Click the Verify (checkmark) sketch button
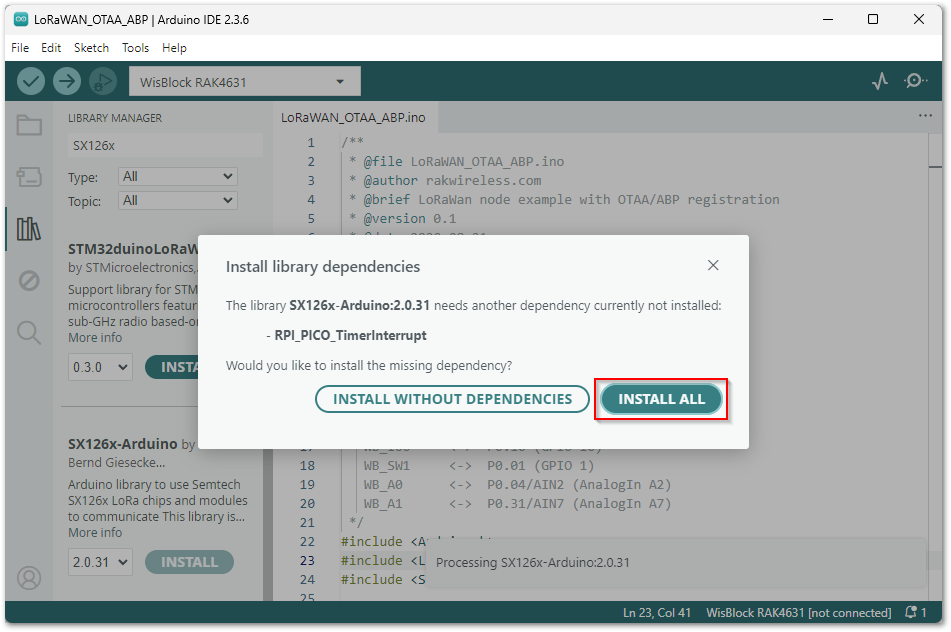Viewport: 951px width, 632px height. [30, 81]
